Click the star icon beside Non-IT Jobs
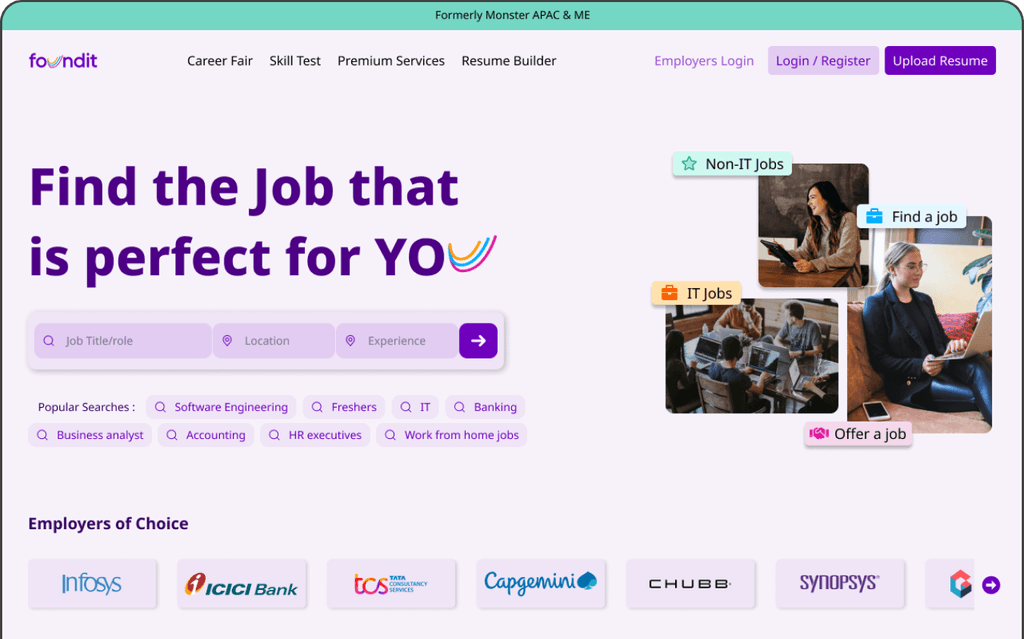 pos(689,164)
